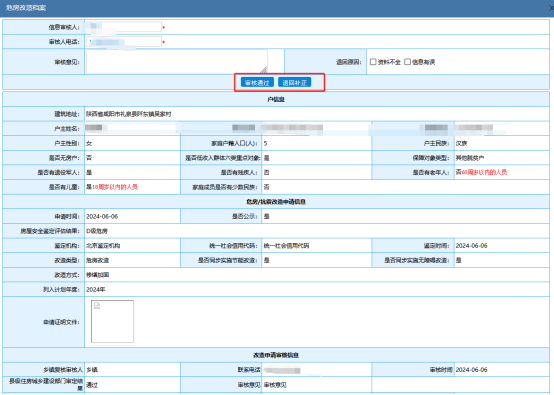Click the 家庭成员是否有少数民族 value 否
554x395 pixels.
click(x=266, y=187)
